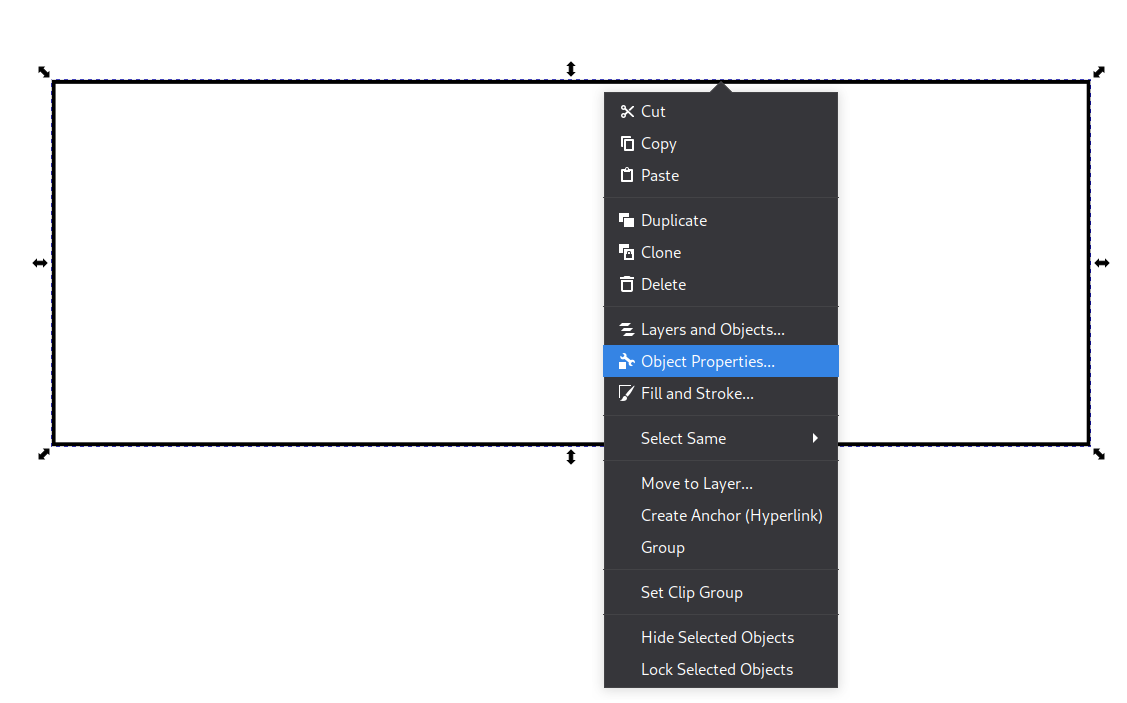The width and height of the screenshot is (1127, 703).
Task: Hide Selected Objects via menu
Action: tap(717, 637)
